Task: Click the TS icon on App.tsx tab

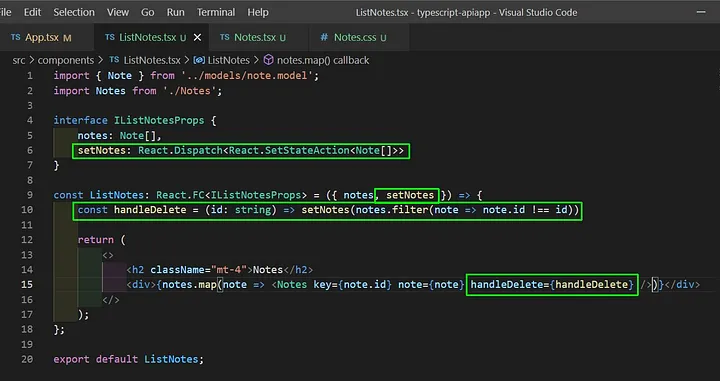Action: pyautogui.click(x=16, y=37)
